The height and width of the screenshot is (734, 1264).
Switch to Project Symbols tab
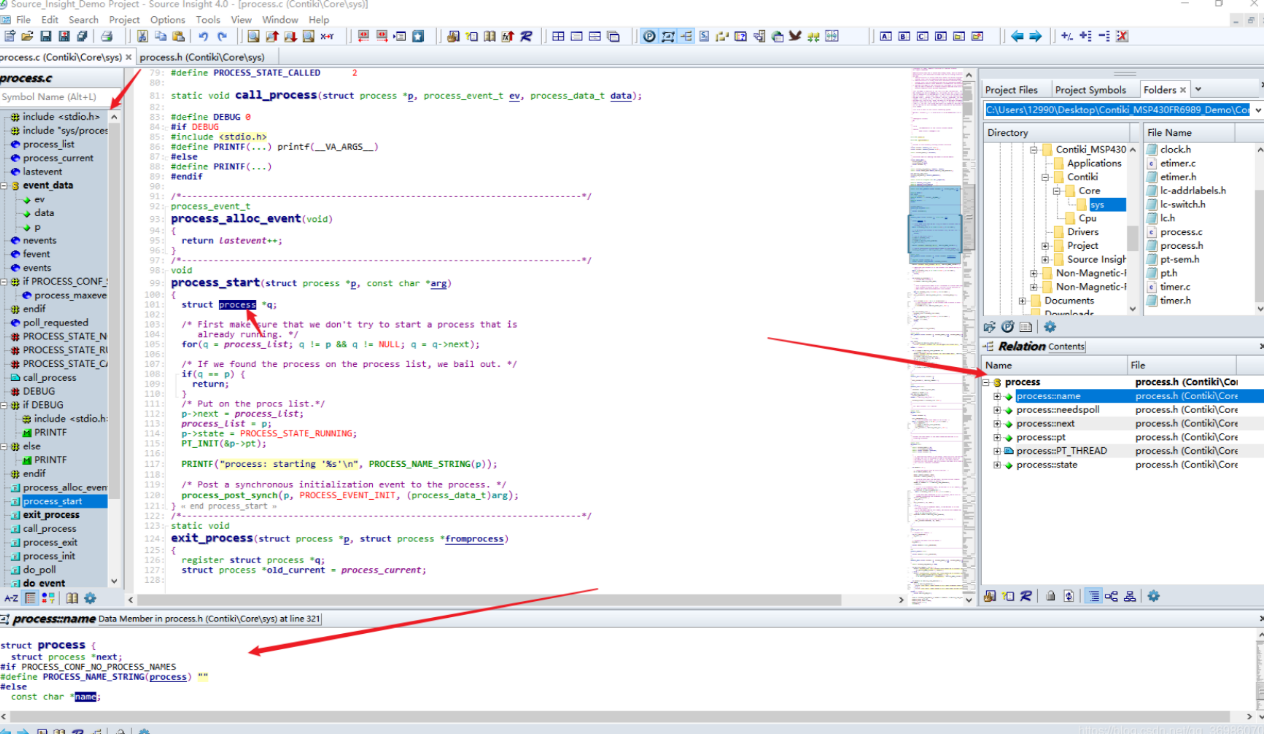pyautogui.click(x=1090, y=90)
